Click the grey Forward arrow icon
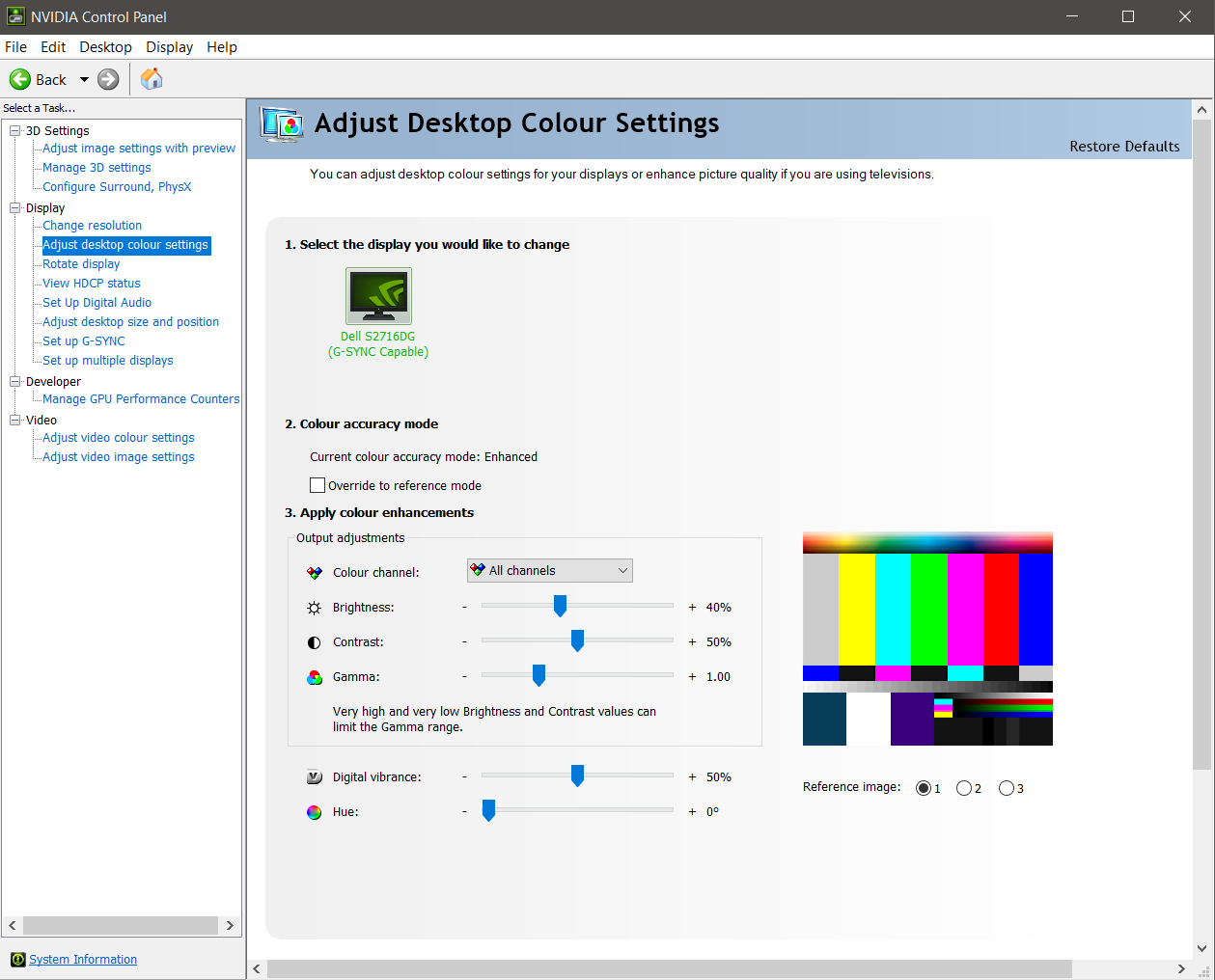Screen dimensions: 1215x980 [x=108, y=79]
